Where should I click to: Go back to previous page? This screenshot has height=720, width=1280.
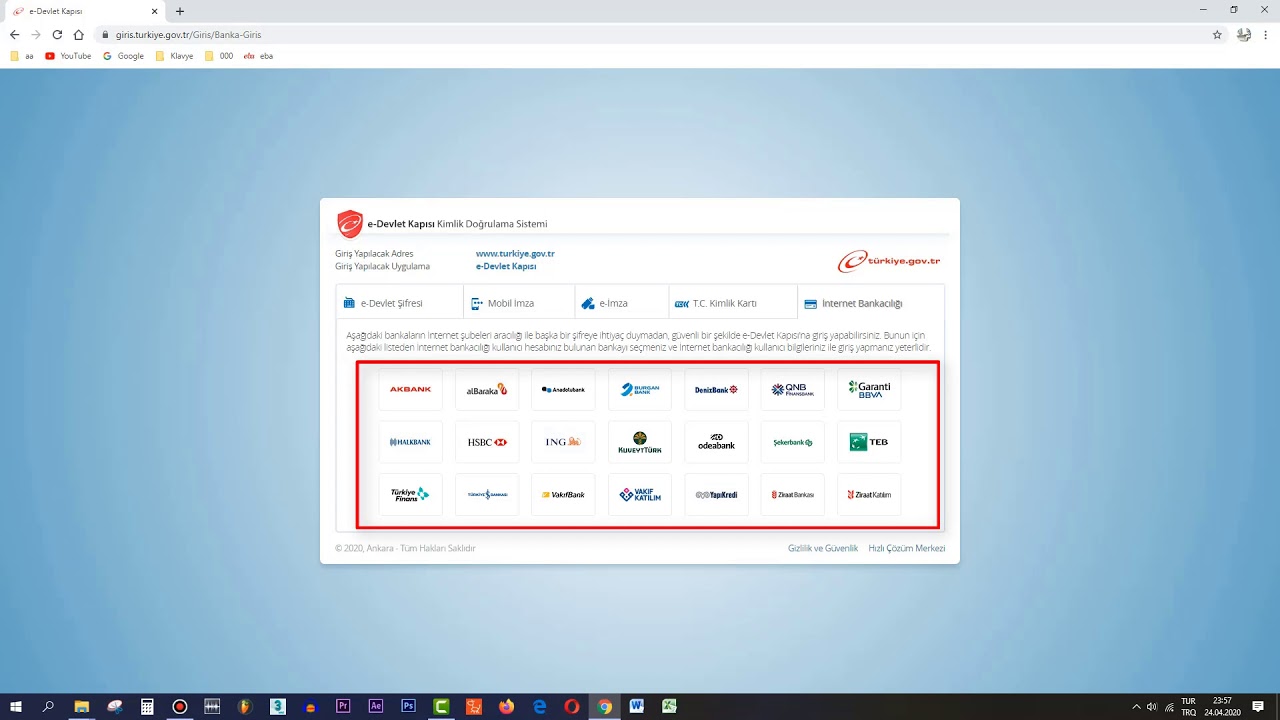(x=14, y=34)
